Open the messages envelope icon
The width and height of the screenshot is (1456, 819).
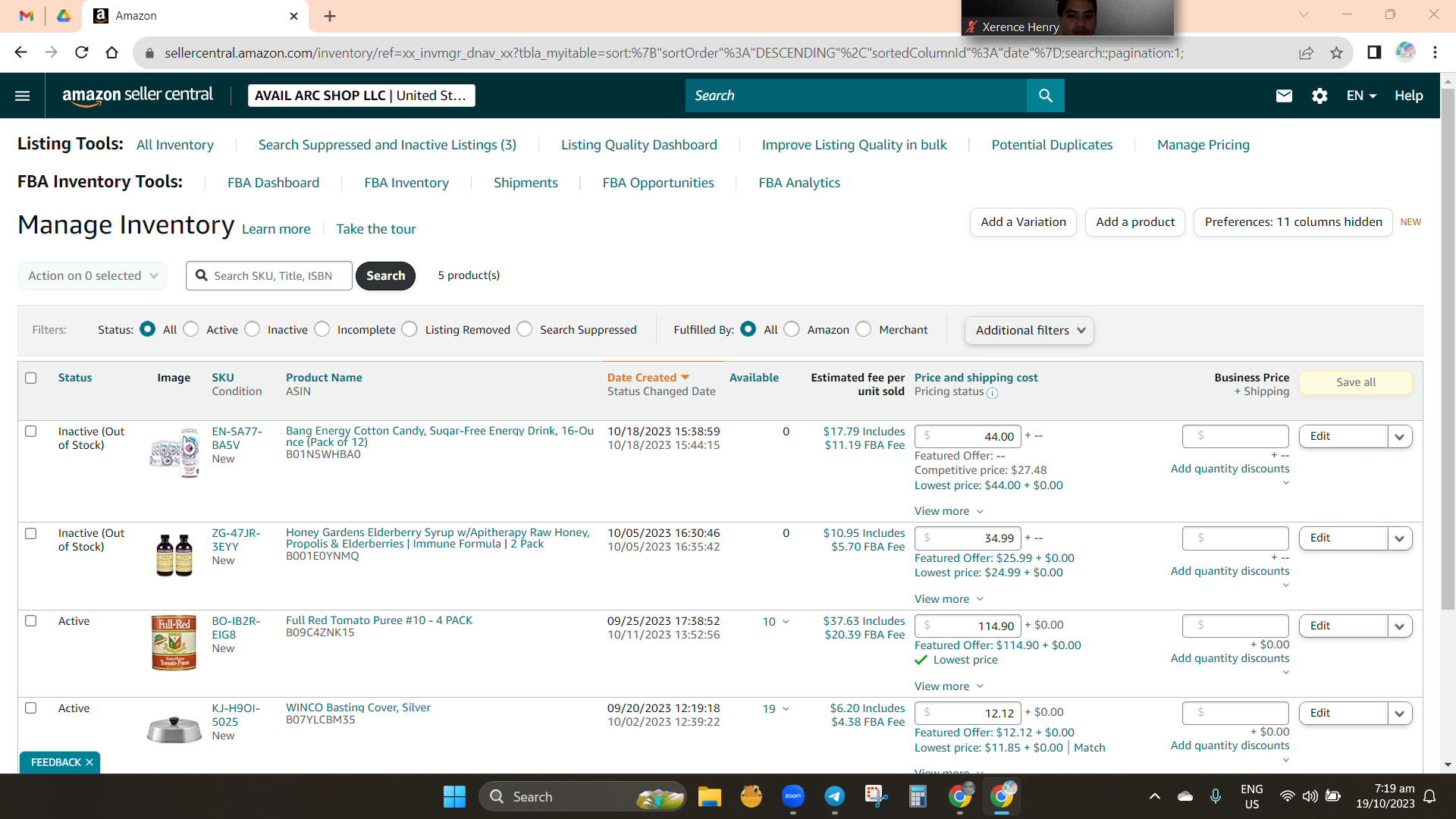pos(1284,96)
